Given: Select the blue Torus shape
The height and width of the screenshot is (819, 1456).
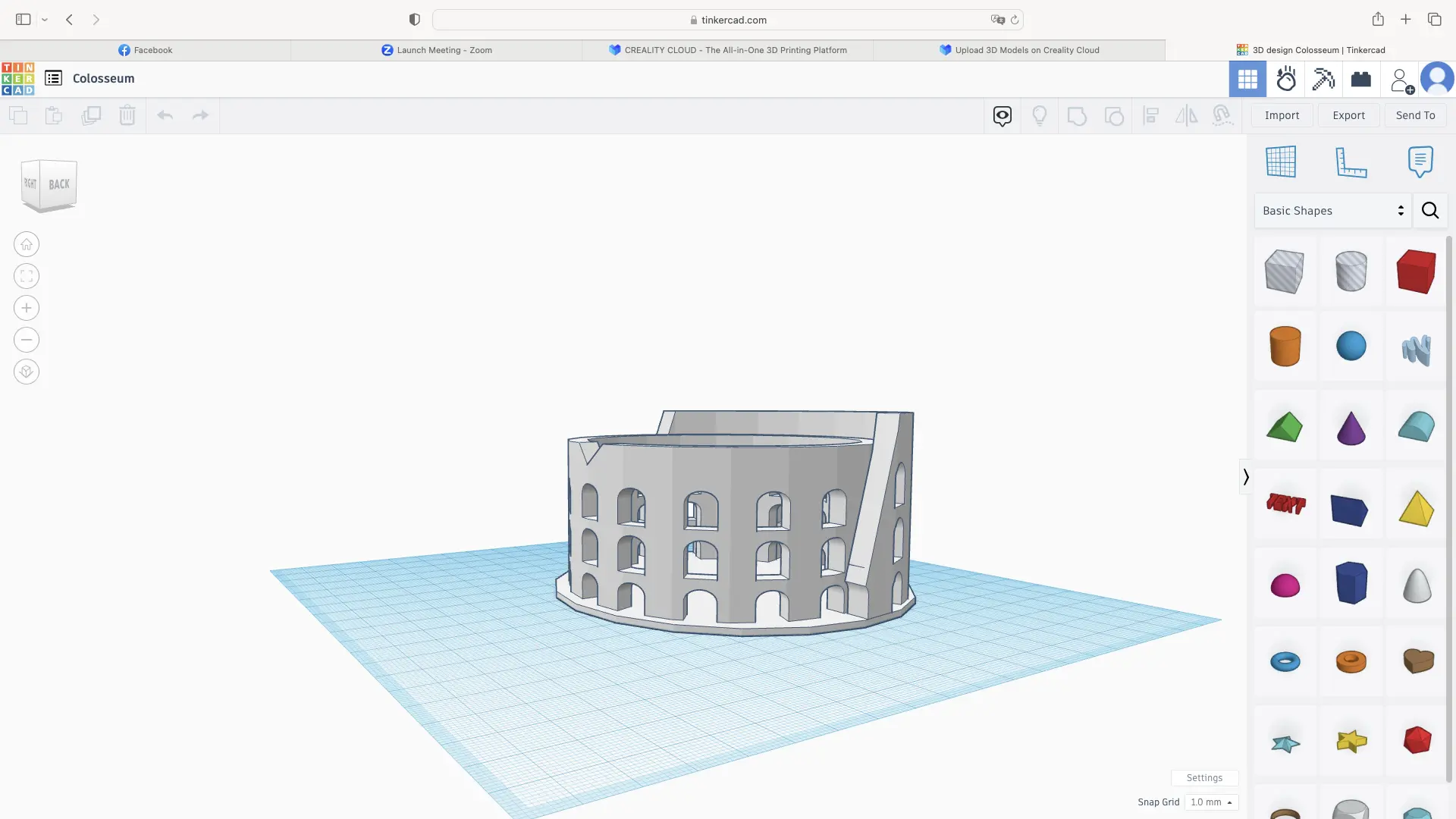Looking at the screenshot, I should tap(1285, 661).
